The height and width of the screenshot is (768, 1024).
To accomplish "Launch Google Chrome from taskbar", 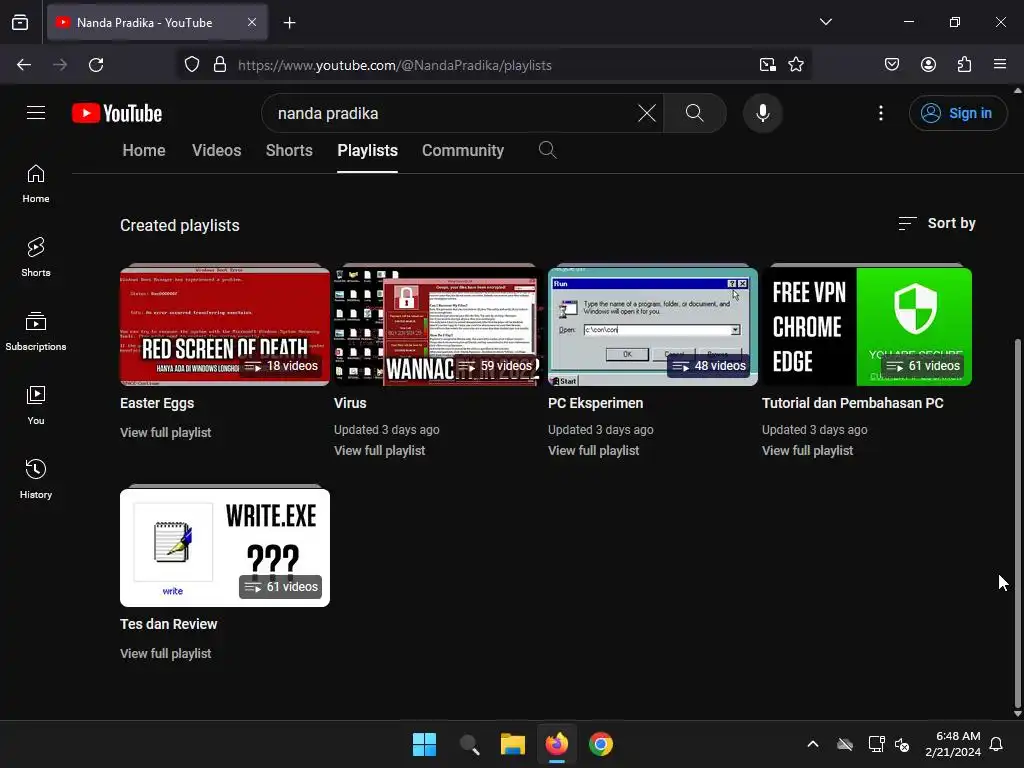I will [x=601, y=744].
